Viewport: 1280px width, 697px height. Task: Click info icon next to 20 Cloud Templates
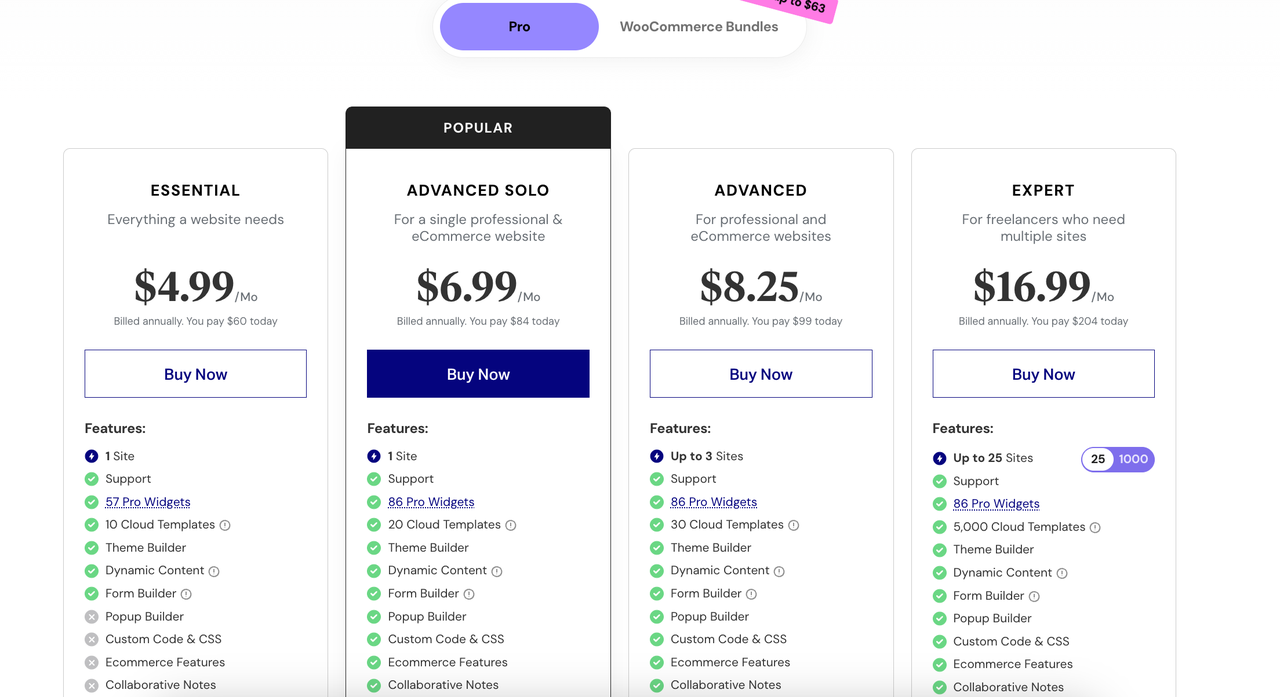511,525
